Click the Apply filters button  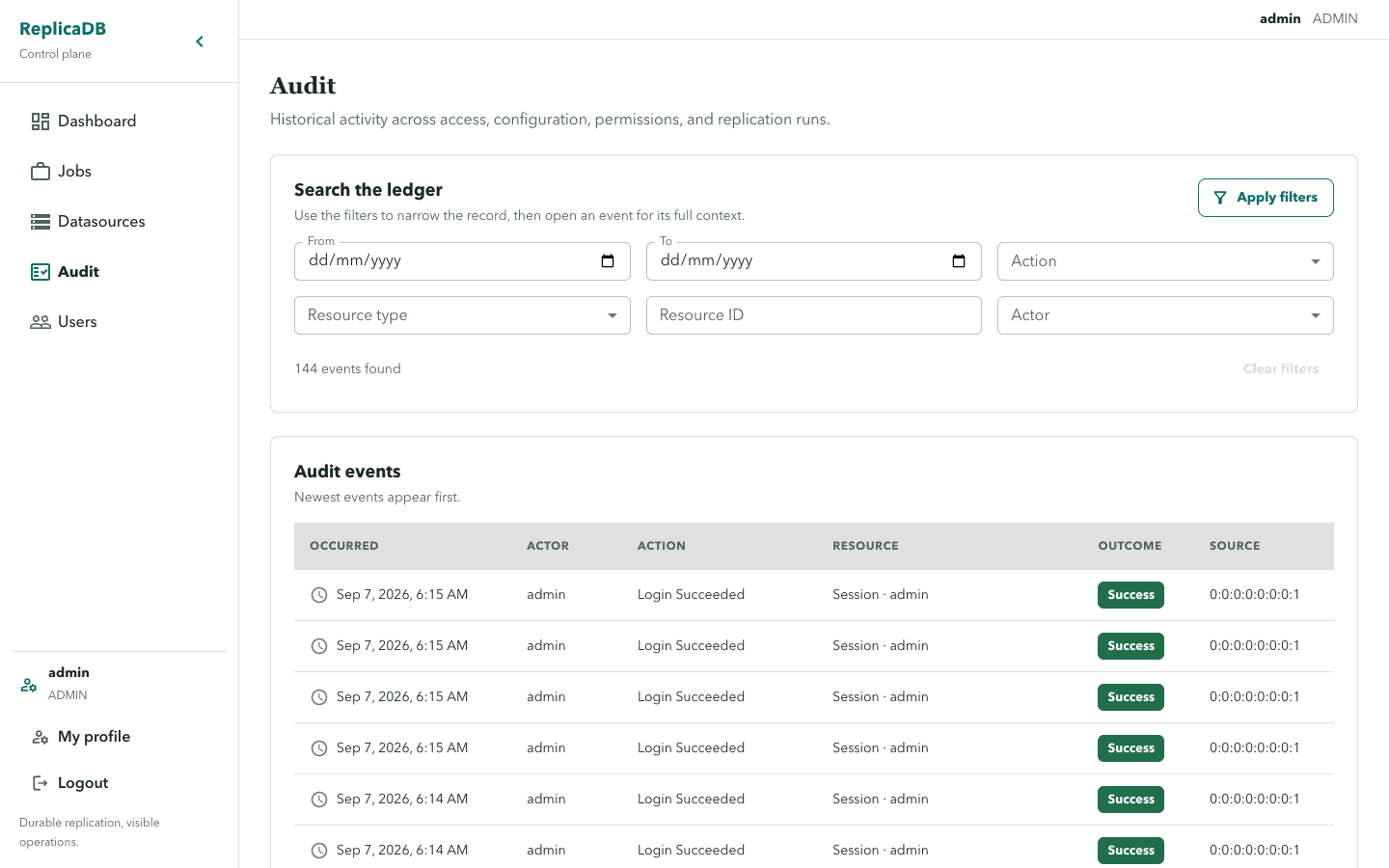[x=1266, y=198]
